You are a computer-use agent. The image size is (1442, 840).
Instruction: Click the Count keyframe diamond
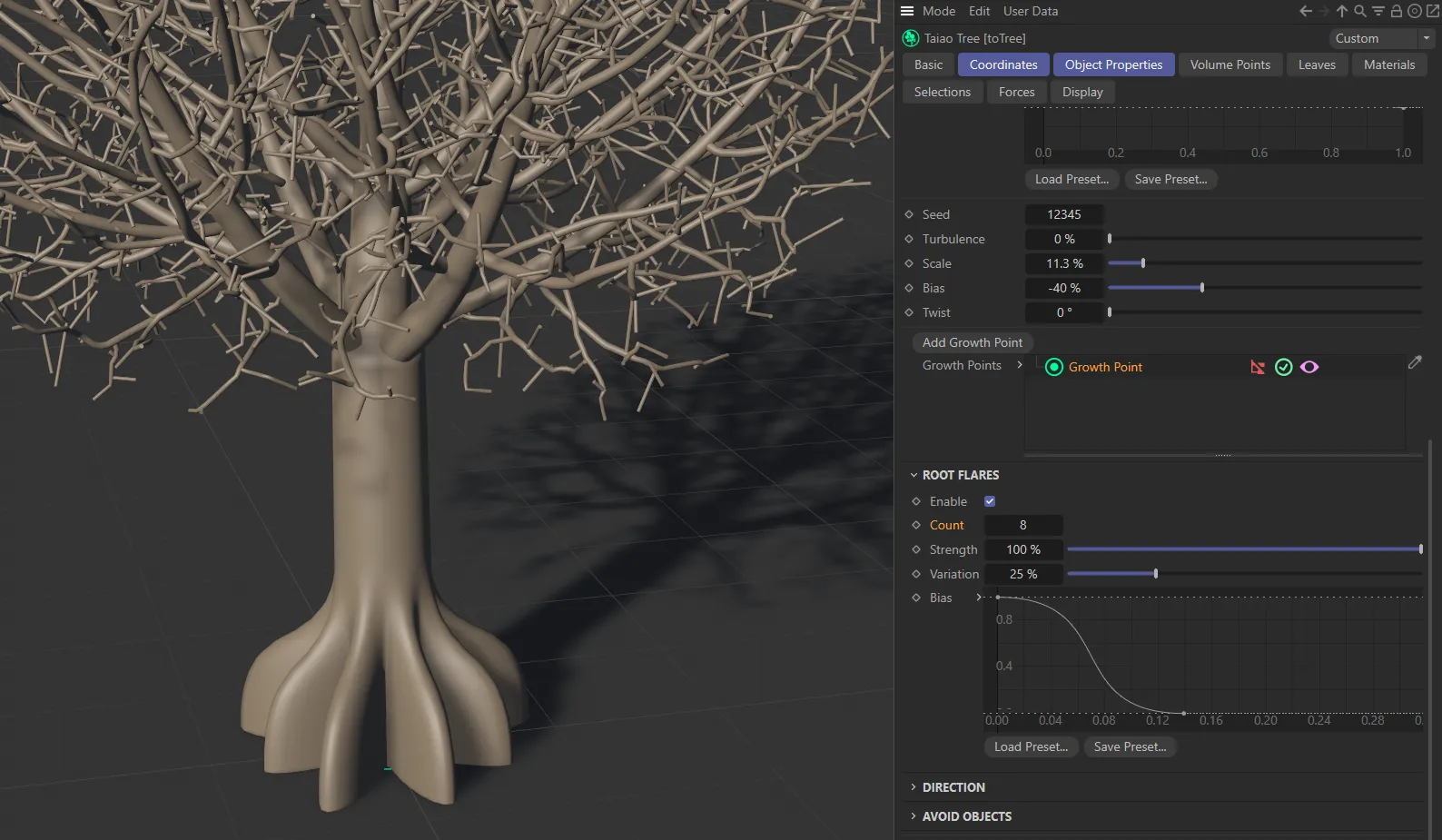coord(916,525)
